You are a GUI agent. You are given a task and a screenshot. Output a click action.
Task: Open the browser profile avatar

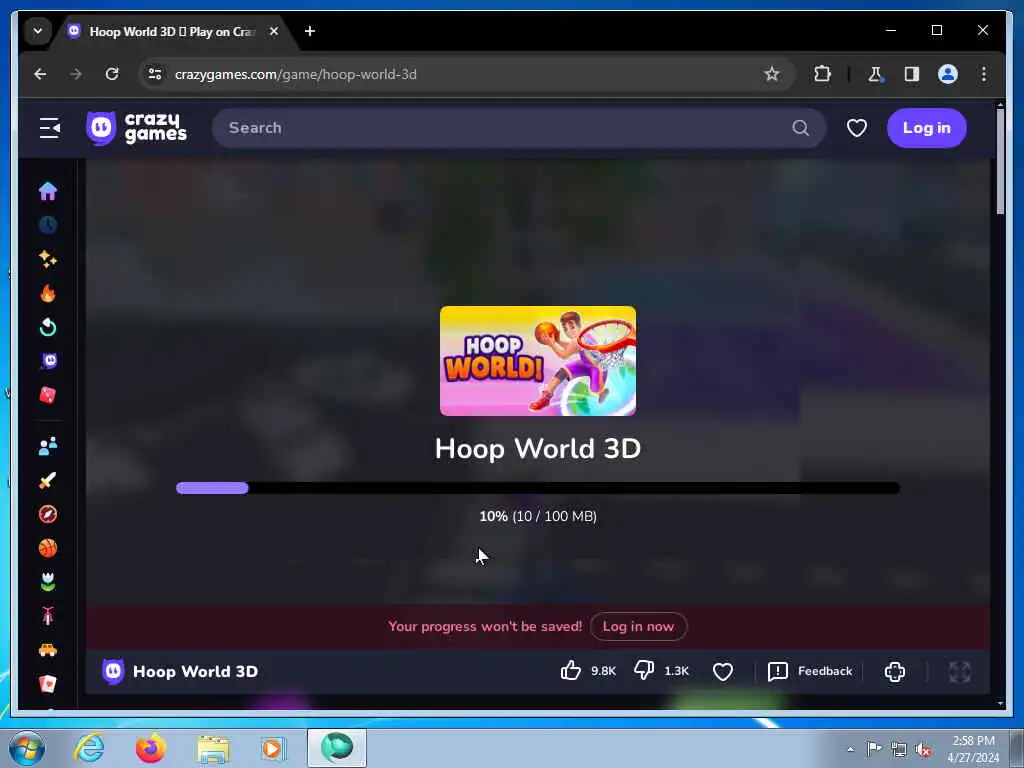pos(948,74)
